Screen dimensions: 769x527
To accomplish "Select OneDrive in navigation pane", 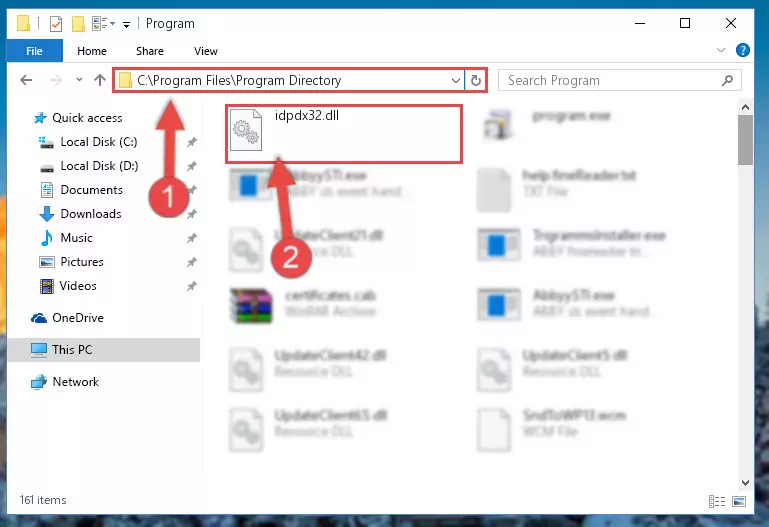I will tap(78, 318).
